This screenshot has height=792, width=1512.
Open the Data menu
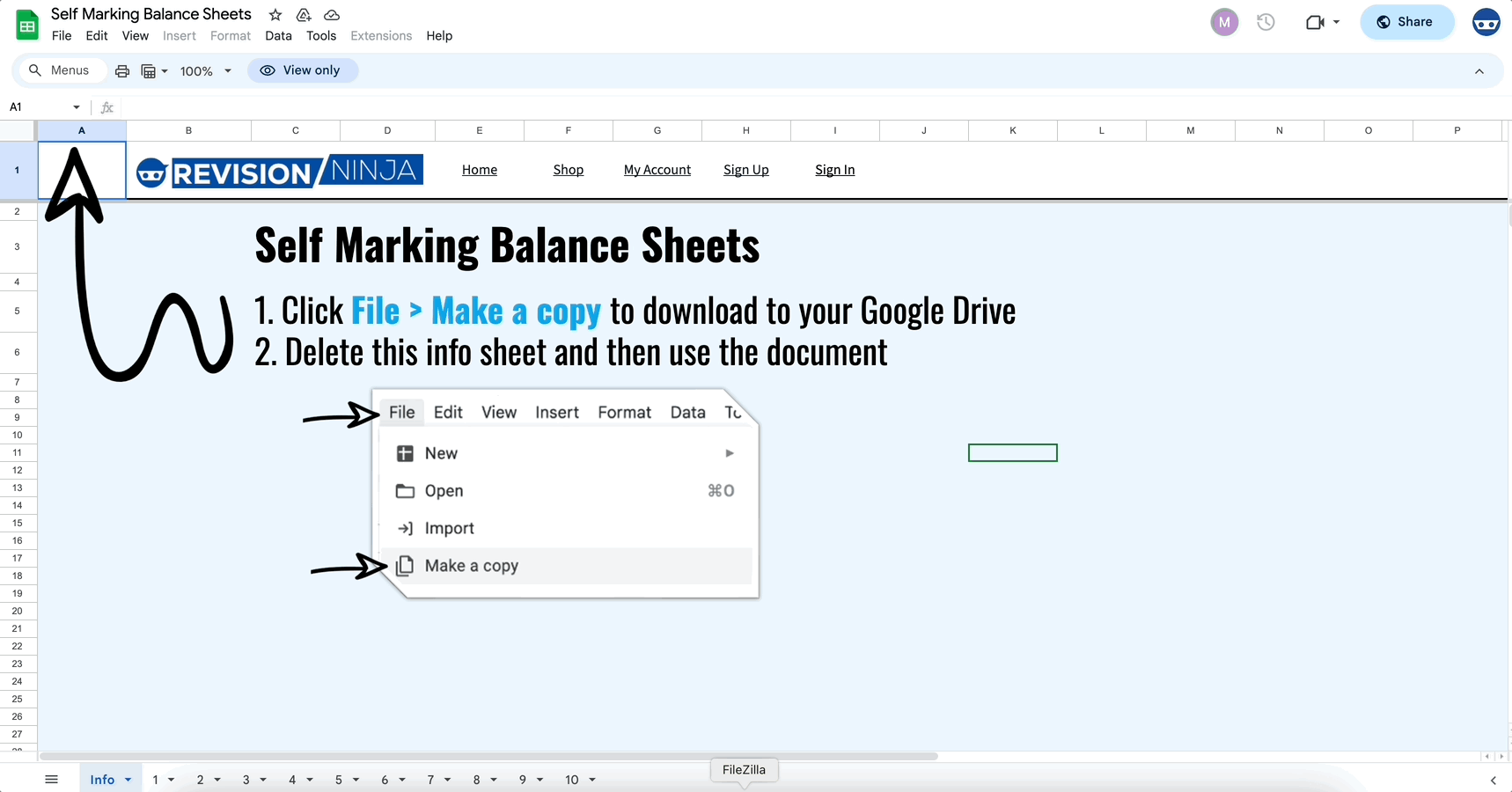pos(278,35)
